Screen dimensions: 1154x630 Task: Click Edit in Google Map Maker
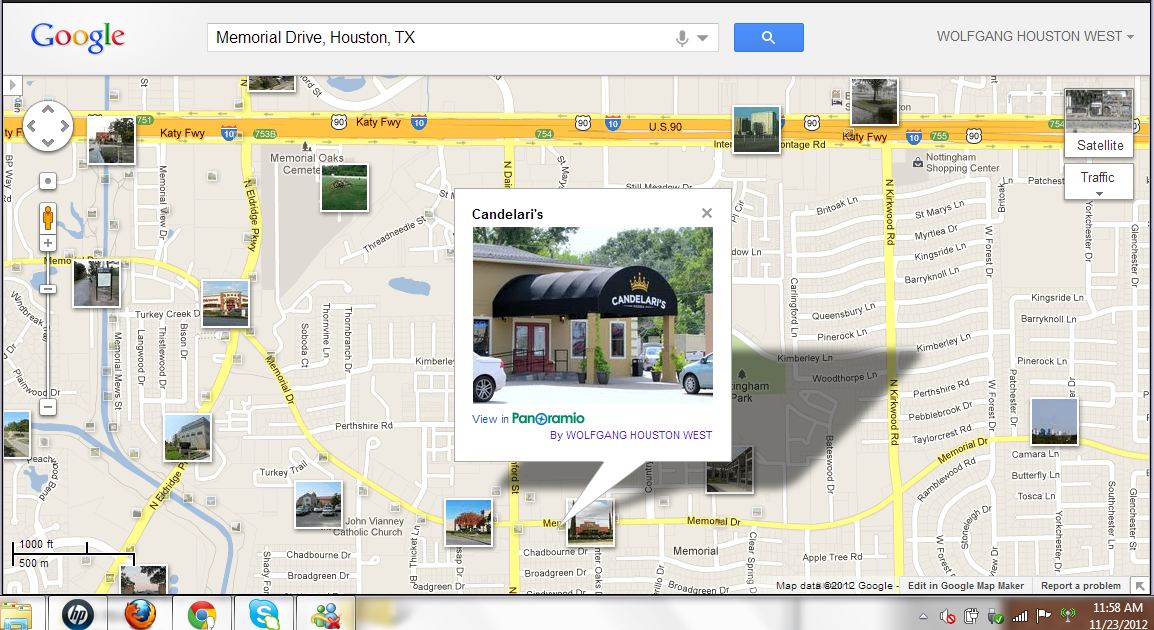[x=966, y=586]
